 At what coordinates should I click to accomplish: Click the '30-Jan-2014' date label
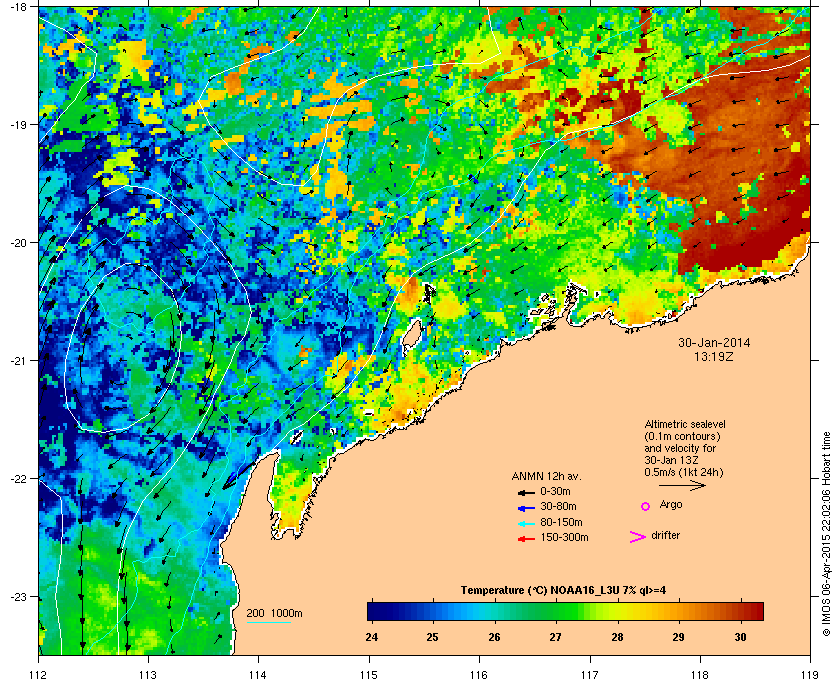pyautogui.click(x=714, y=343)
